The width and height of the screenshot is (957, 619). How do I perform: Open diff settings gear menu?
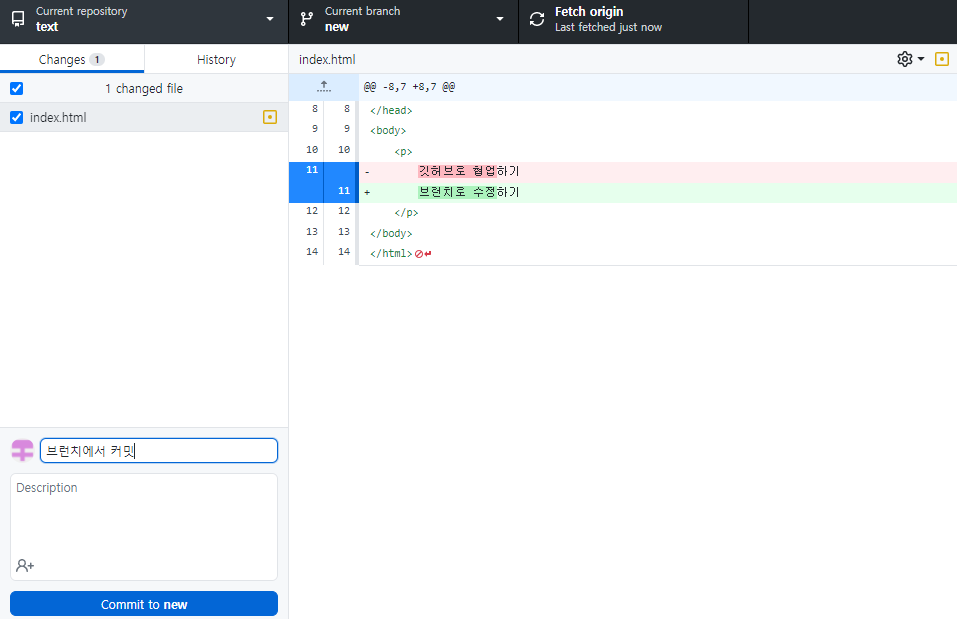coord(905,59)
